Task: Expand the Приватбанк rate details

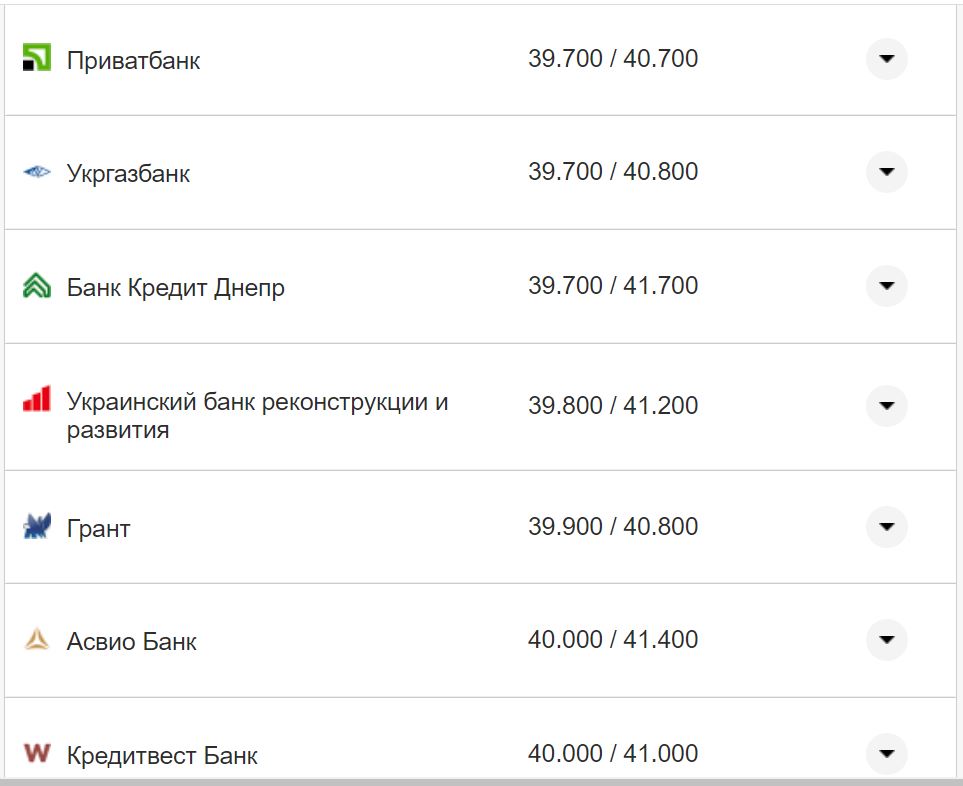Action: 886,60
